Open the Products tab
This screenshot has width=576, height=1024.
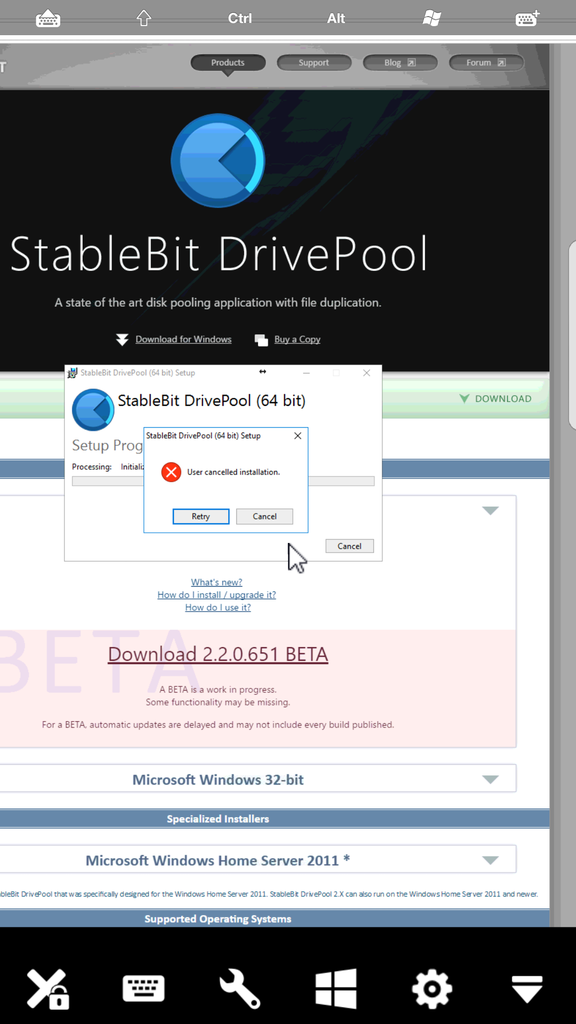(x=228, y=63)
